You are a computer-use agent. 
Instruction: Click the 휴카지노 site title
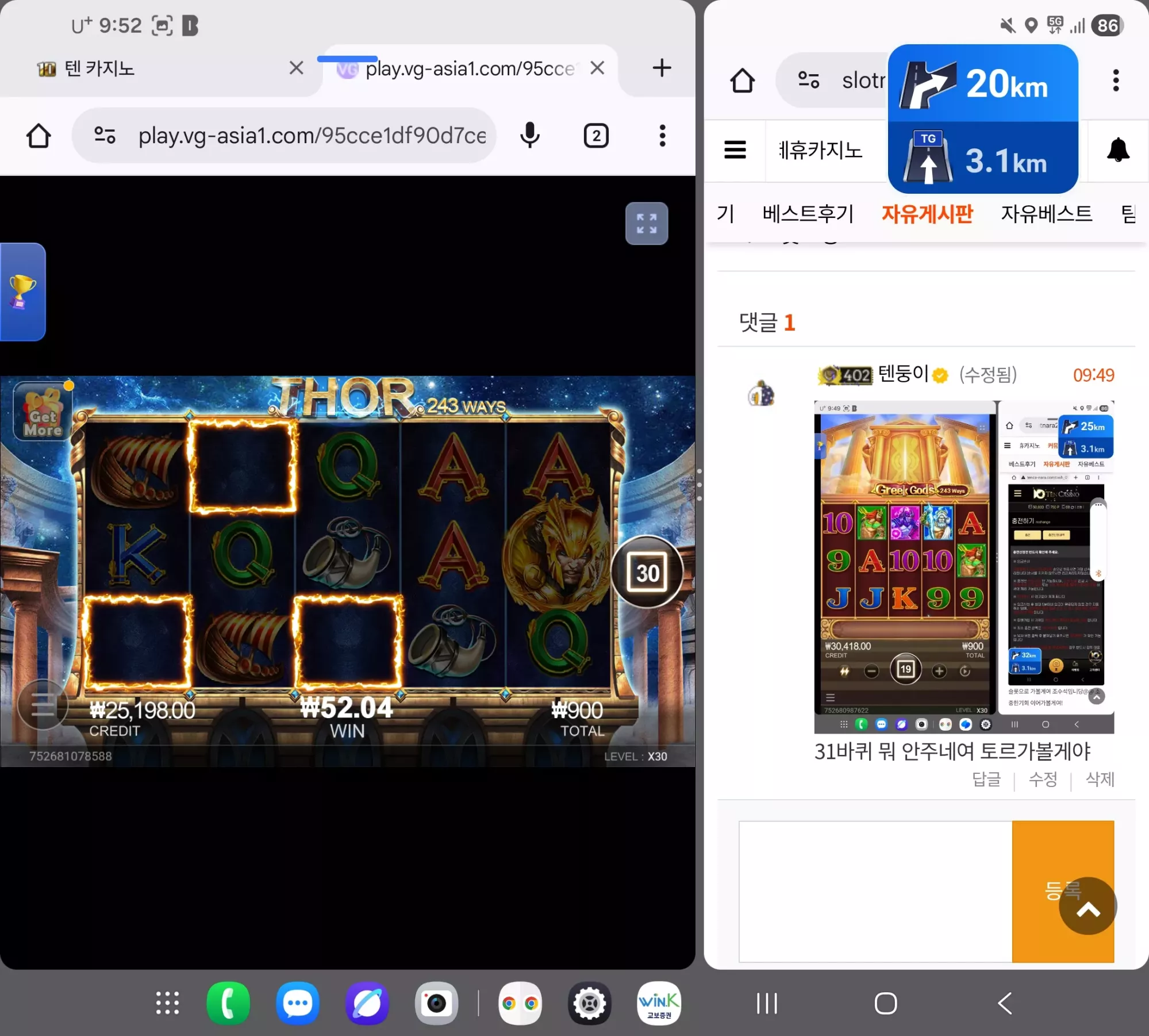(x=821, y=151)
